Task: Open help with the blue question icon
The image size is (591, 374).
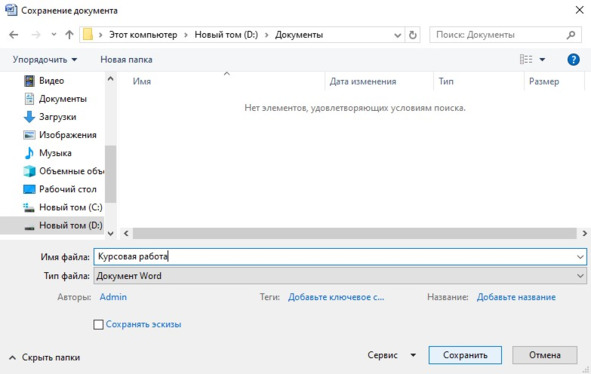Action: pyautogui.click(x=573, y=60)
